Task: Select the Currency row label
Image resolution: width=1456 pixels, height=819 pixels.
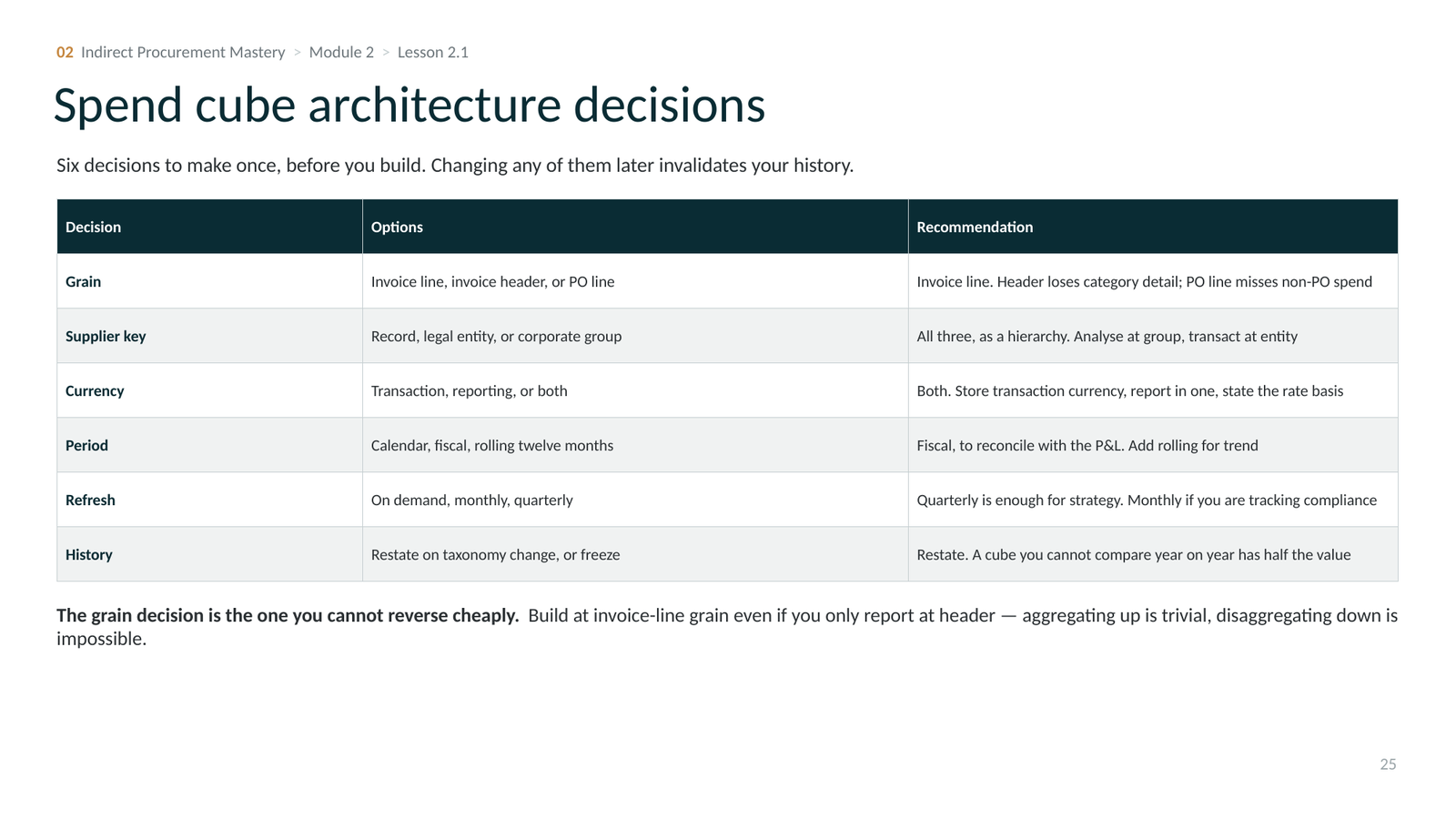Action: [95, 390]
